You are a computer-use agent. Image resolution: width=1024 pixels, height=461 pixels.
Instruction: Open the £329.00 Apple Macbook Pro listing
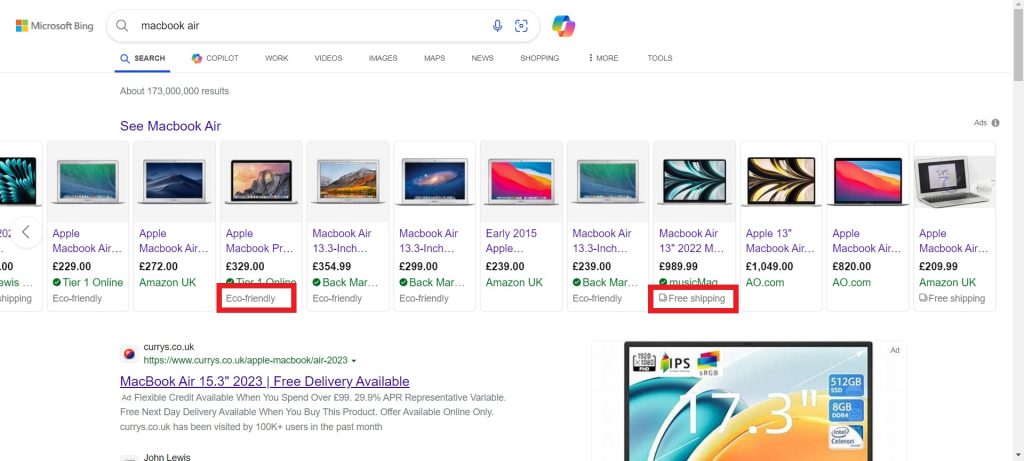[261, 241]
